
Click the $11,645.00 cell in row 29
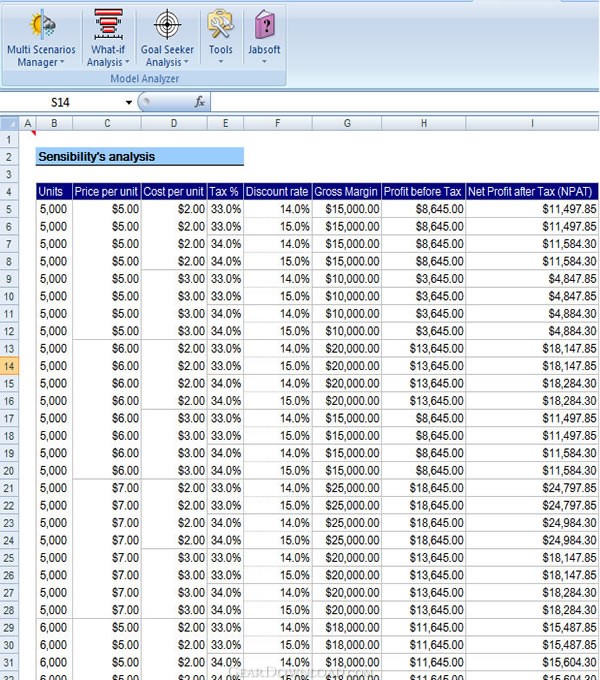pyautogui.click(x=424, y=628)
